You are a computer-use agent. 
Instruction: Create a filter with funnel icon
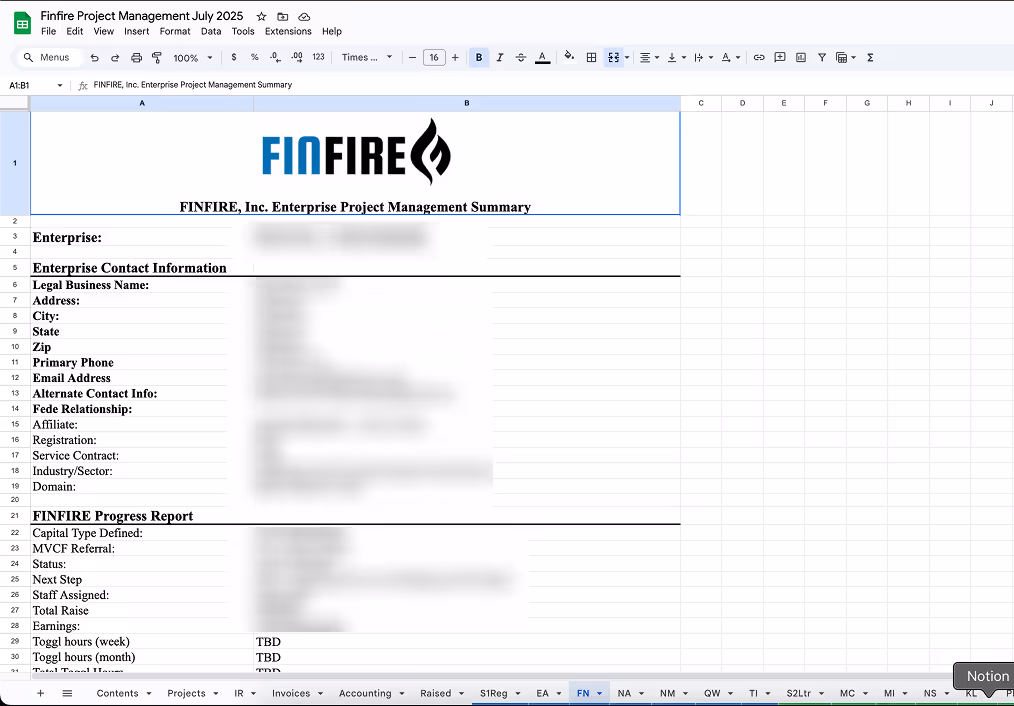pyautogui.click(x=821, y=58)
